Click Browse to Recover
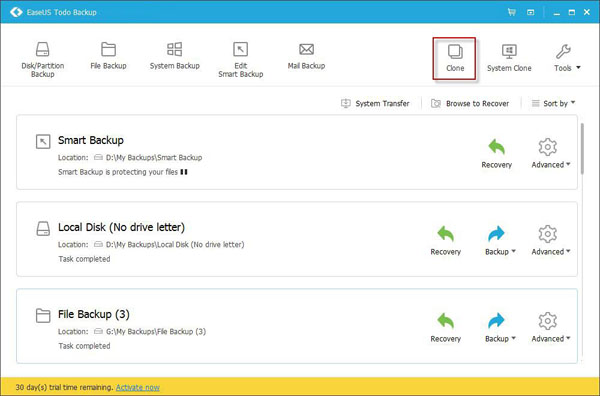The width and height of the screenshot is (600, 396). [x=470, y=103]
